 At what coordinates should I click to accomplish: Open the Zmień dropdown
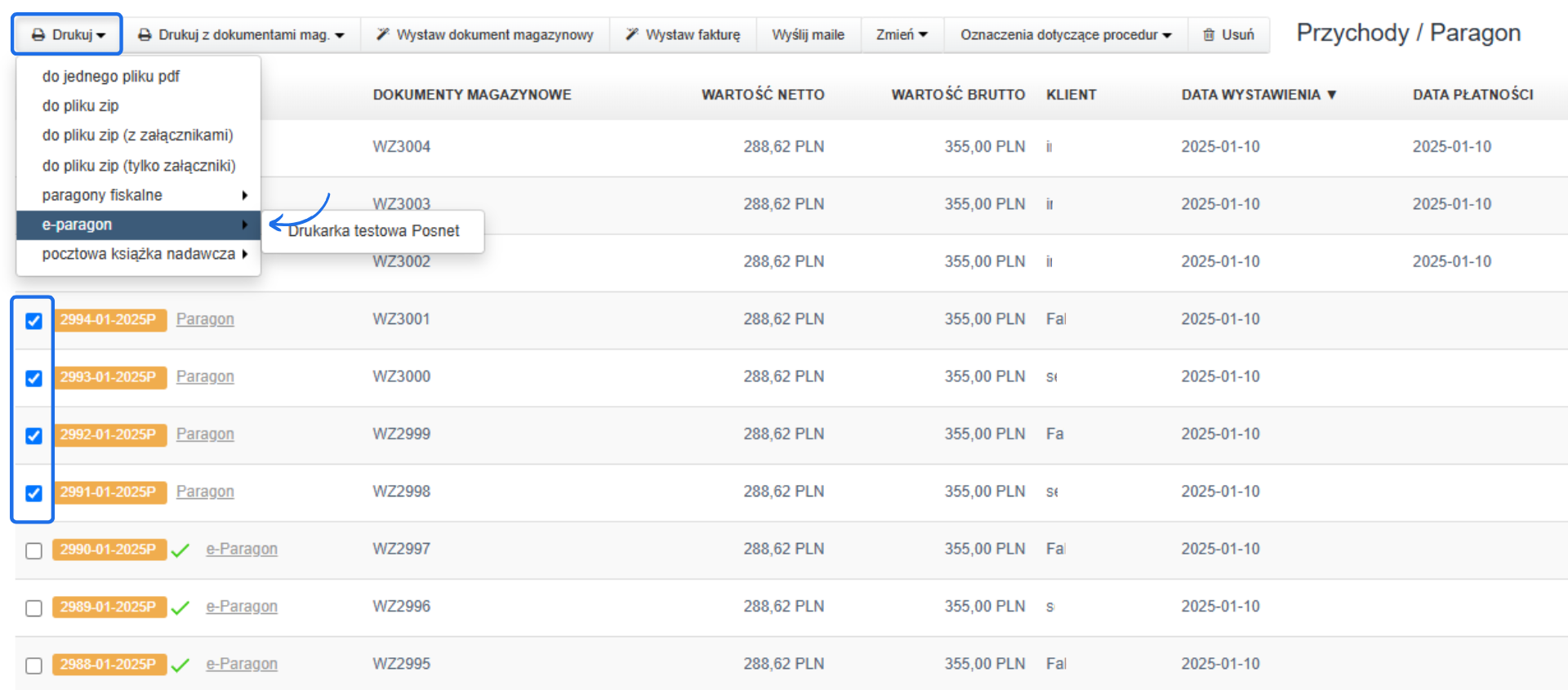click(x=902, y=34)
